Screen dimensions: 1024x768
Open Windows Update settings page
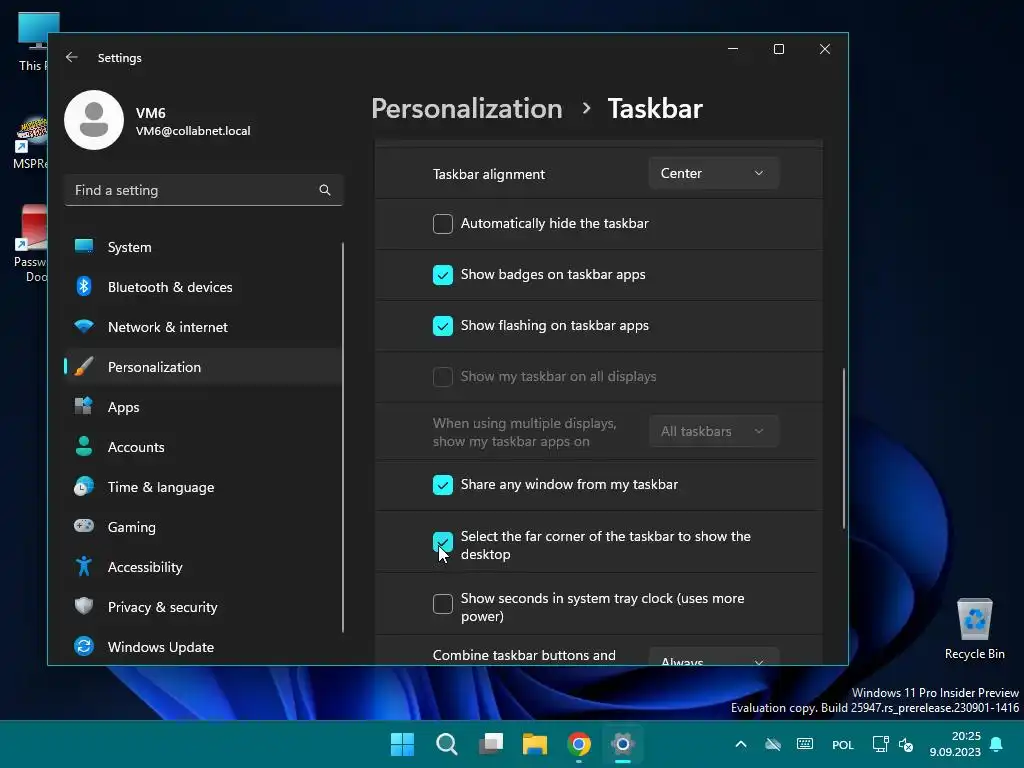203,647
